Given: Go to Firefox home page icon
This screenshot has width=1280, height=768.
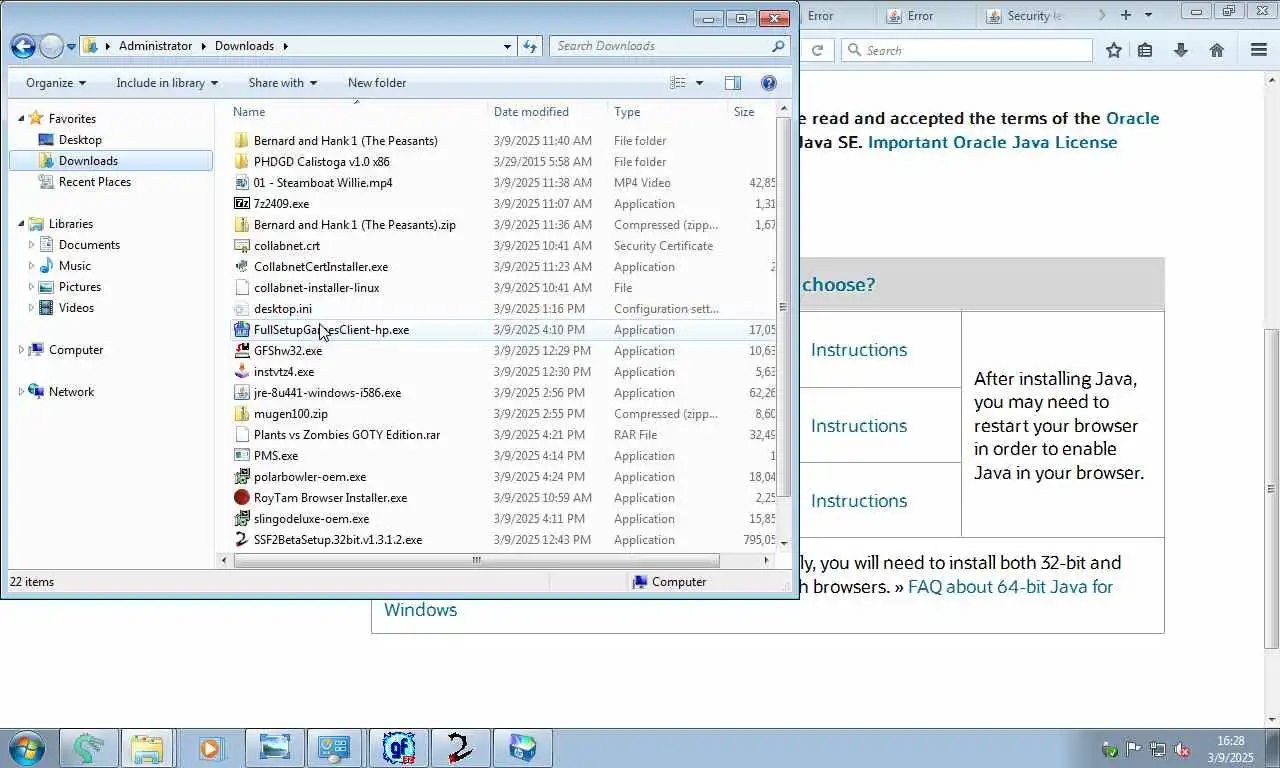Looking at the screenshot, I should coord(1217,50).
